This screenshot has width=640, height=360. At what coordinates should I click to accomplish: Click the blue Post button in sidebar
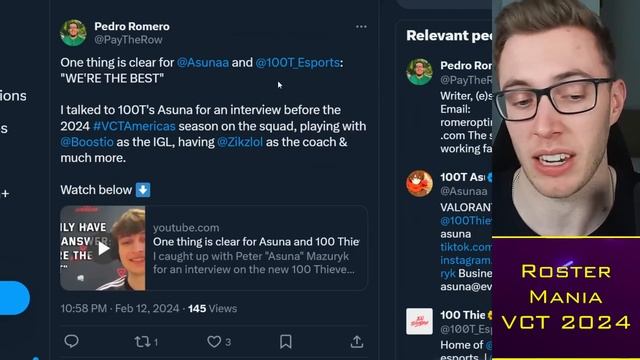click(x=15, y=298)
